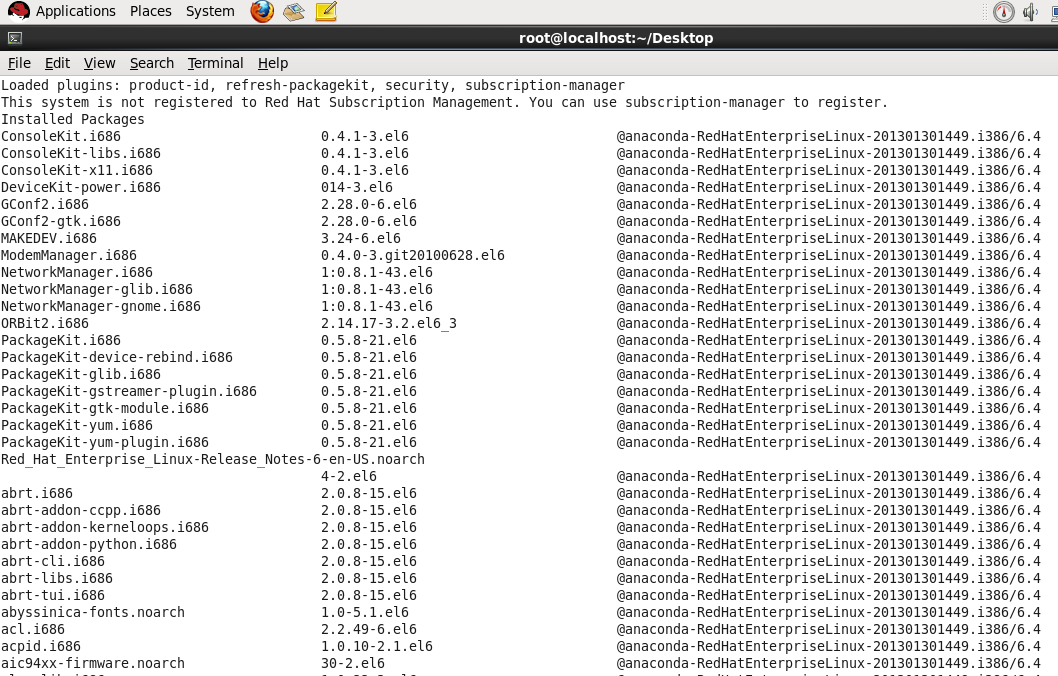Click the "This system is not registered" line

pos(445,102)
